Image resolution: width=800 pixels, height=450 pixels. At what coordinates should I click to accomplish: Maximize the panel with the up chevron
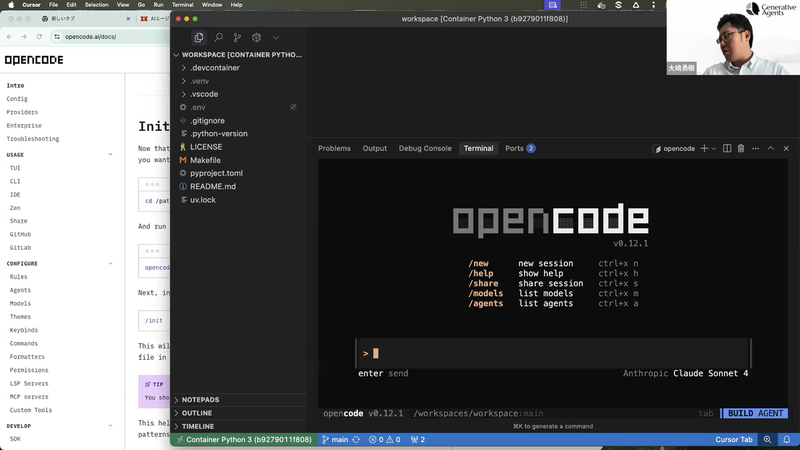[x=771, y=148]
